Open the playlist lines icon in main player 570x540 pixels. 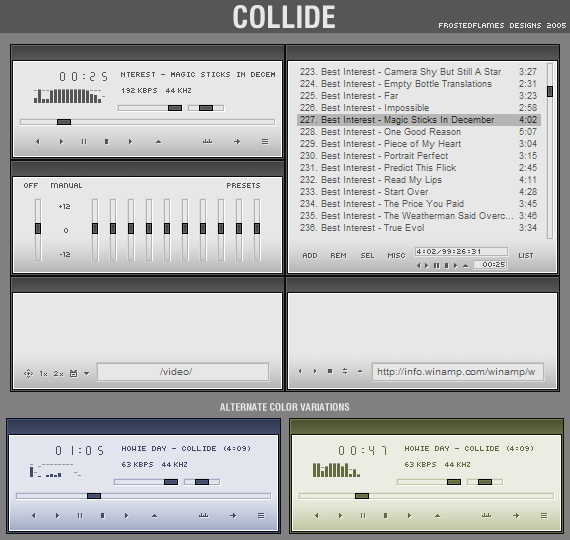pos(265,142)
